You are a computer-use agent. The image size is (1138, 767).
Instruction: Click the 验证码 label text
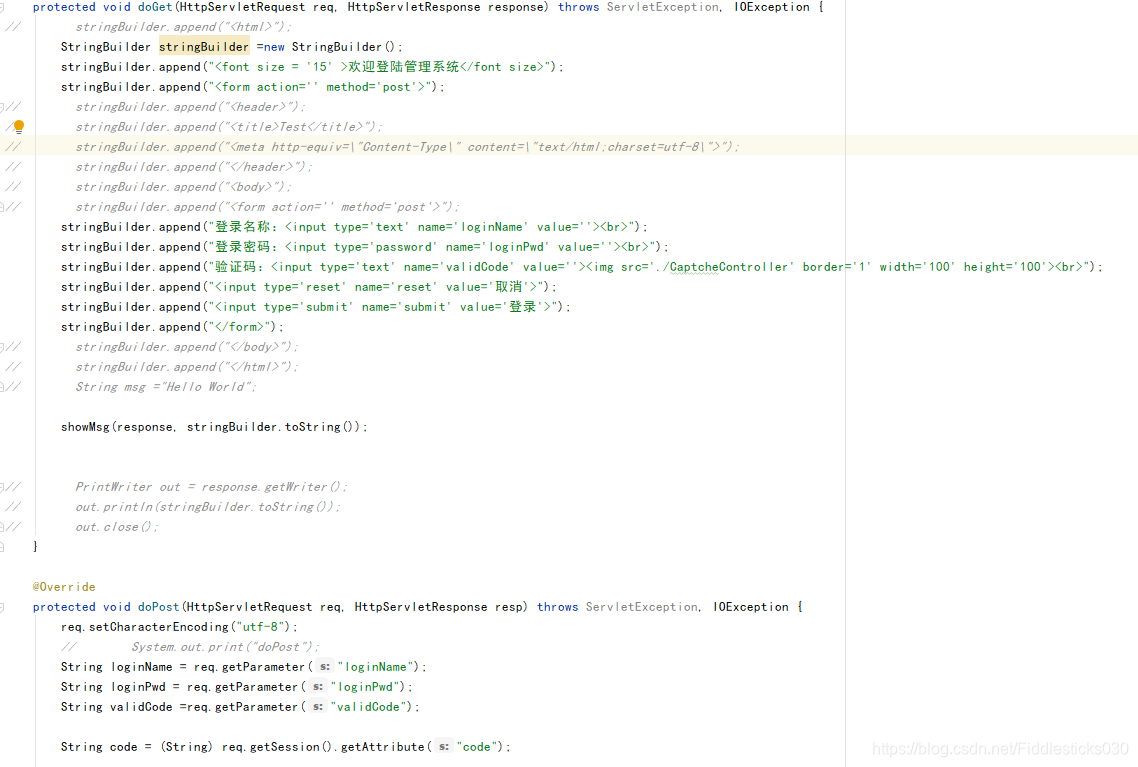tap(236, 267)
